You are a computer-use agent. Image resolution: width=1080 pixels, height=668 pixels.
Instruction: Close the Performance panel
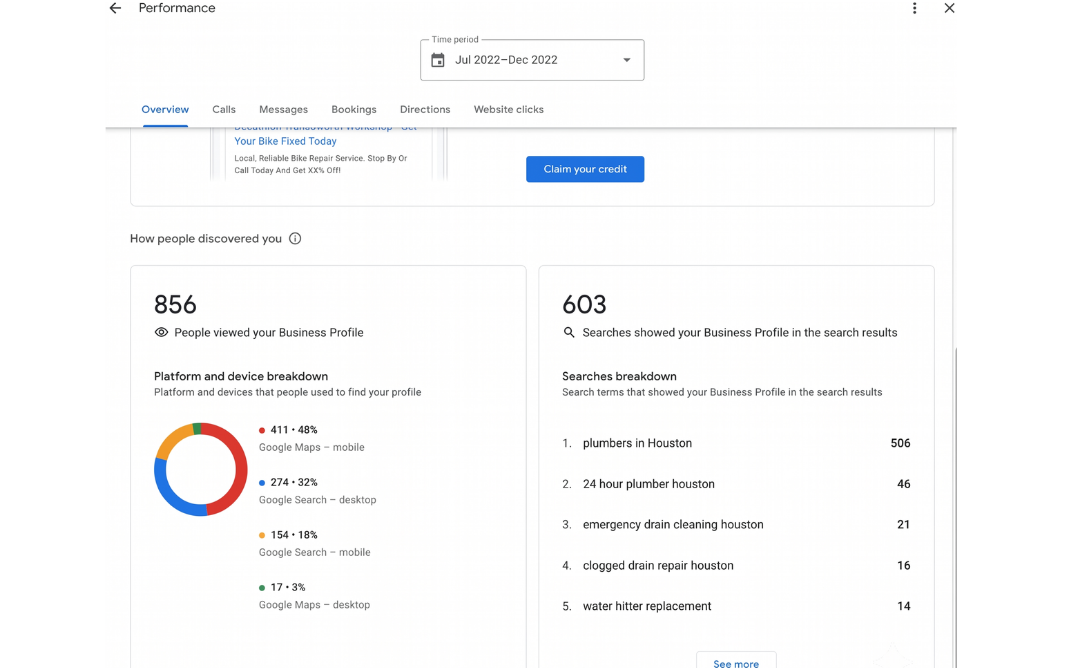(949, 8)
